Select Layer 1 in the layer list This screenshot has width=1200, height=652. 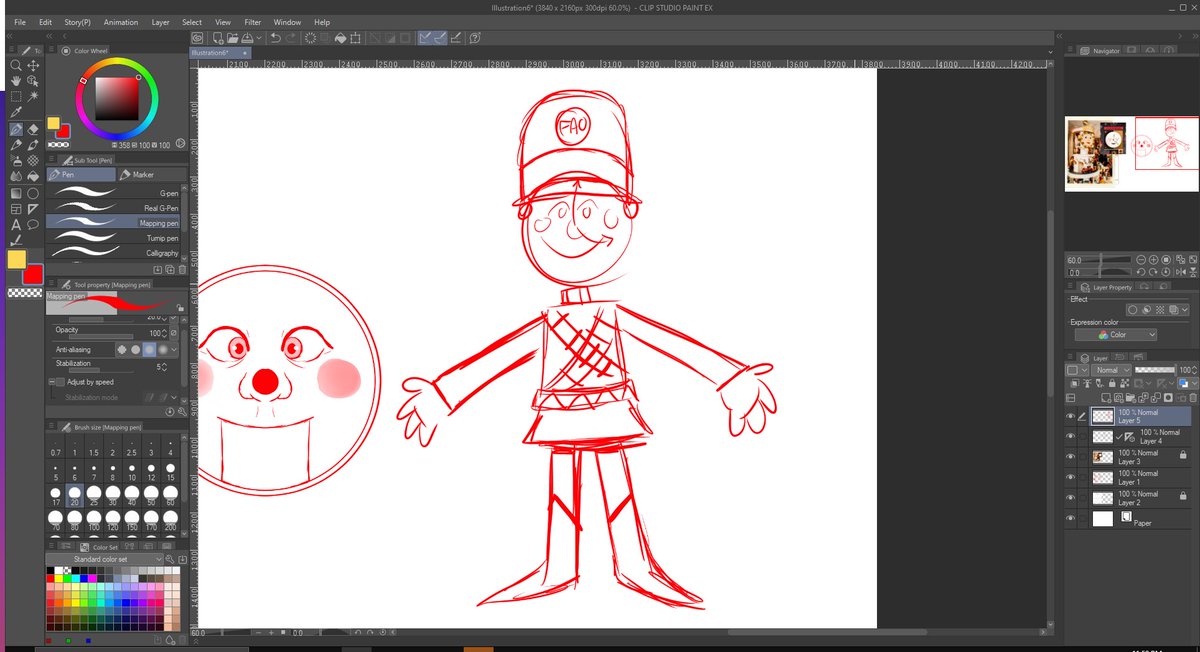click(1139, 477)
